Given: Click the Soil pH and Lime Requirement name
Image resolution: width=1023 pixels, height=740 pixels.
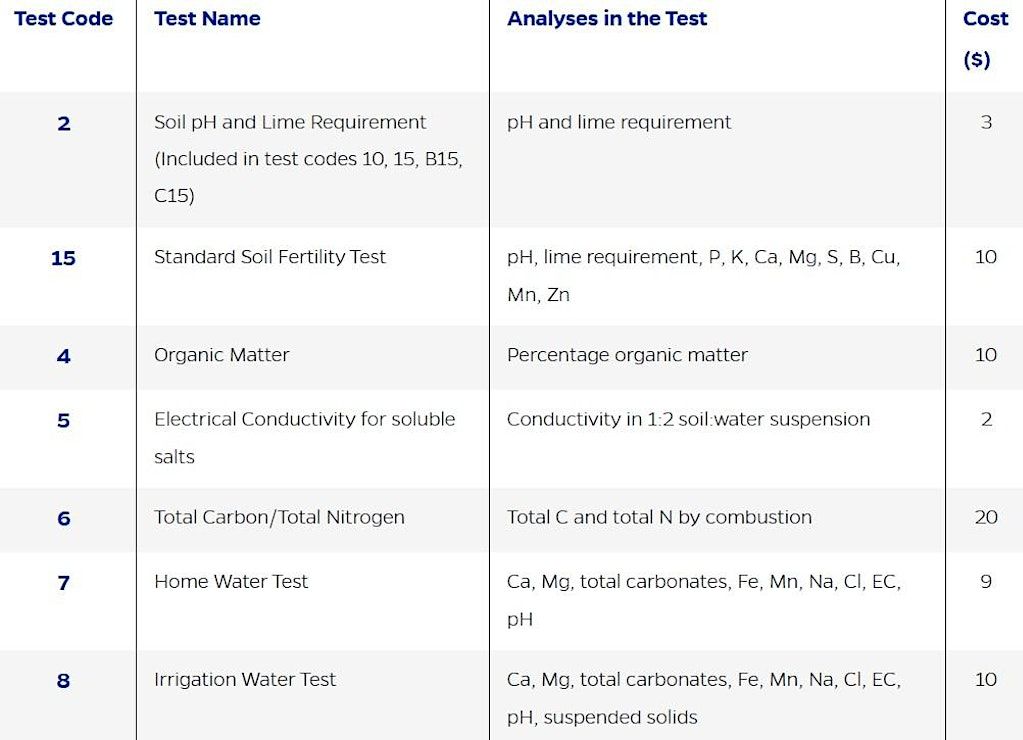Looking at the screenshot, I should tap(290, 123).
